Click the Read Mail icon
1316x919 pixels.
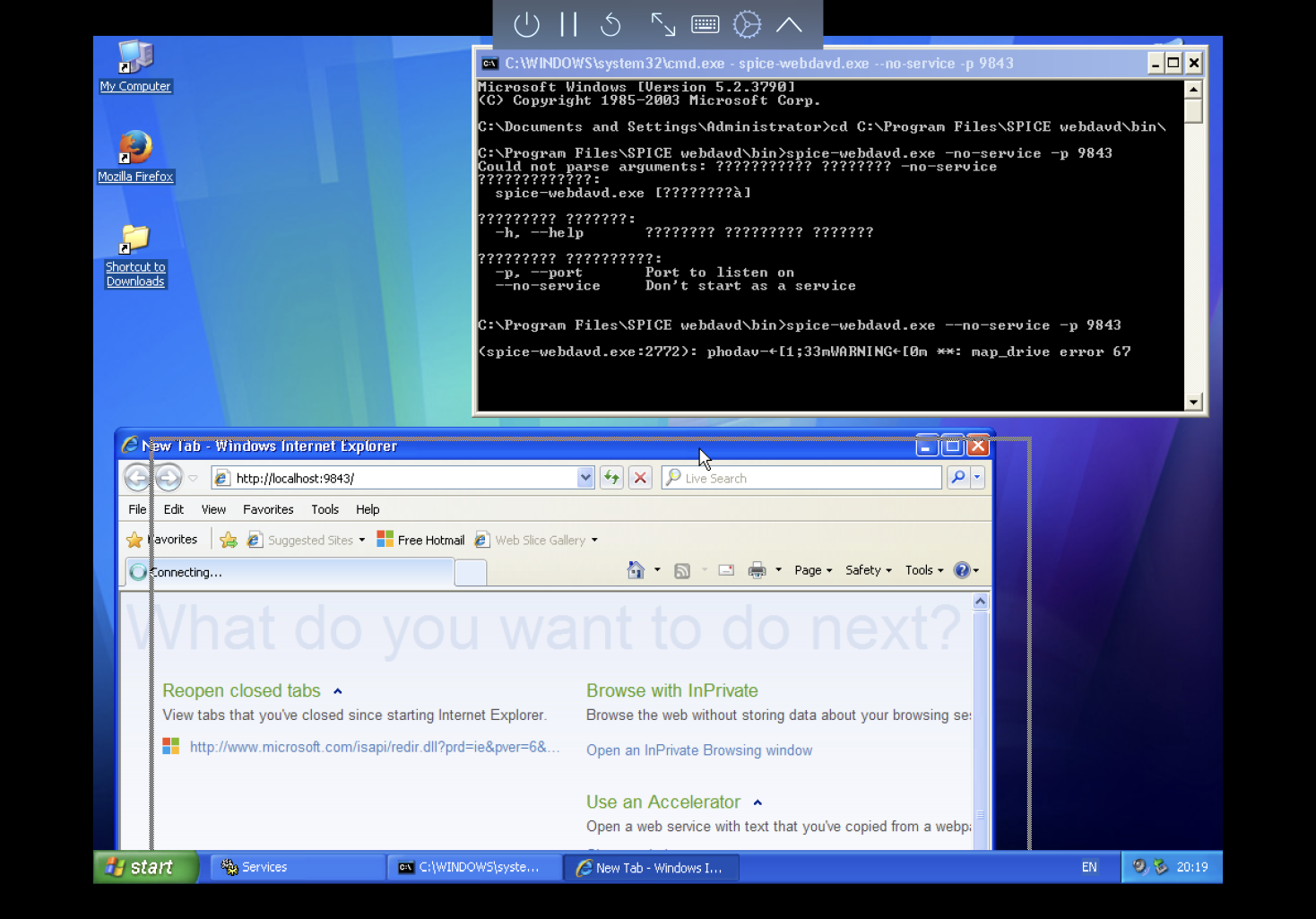click(x=727, y=570)
